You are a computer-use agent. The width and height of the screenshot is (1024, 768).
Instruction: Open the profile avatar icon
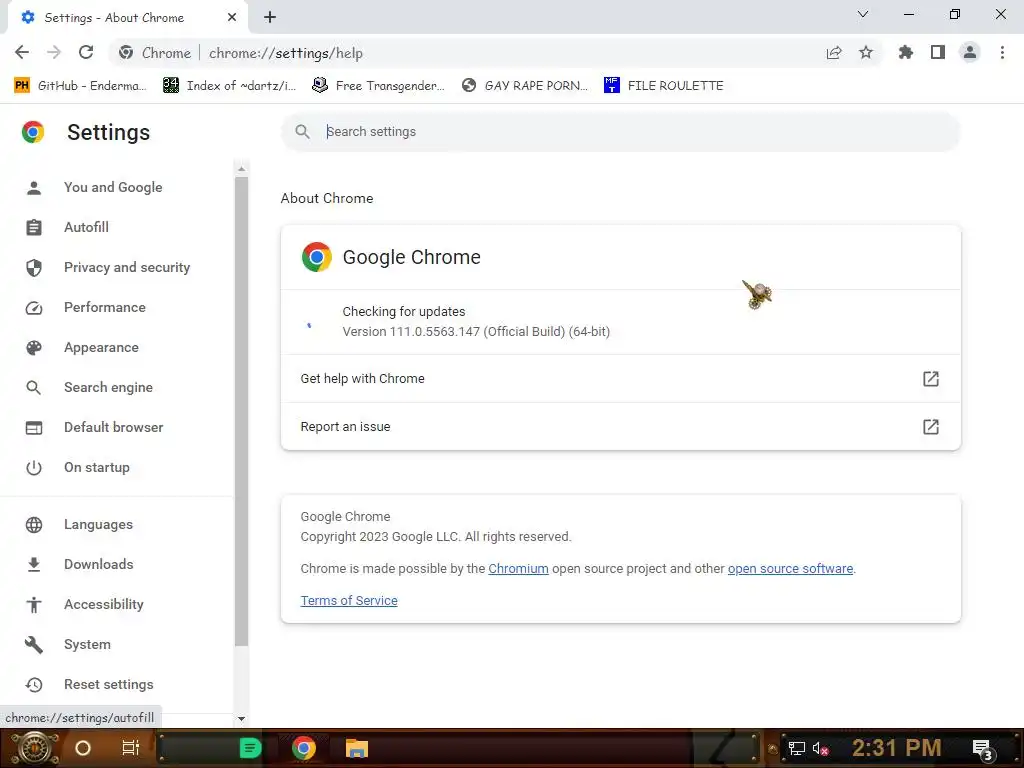970,52
